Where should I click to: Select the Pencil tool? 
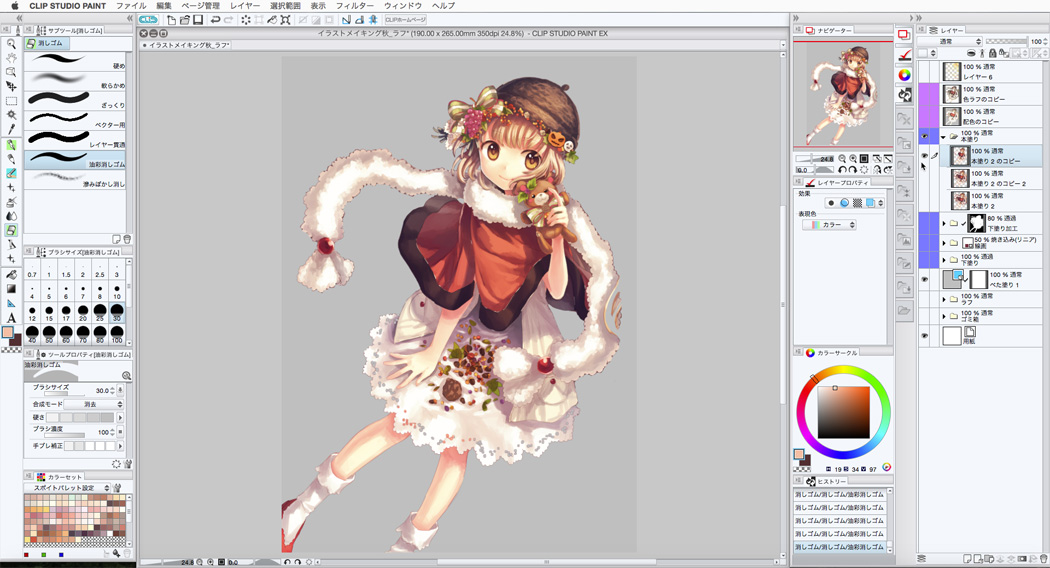11,159
